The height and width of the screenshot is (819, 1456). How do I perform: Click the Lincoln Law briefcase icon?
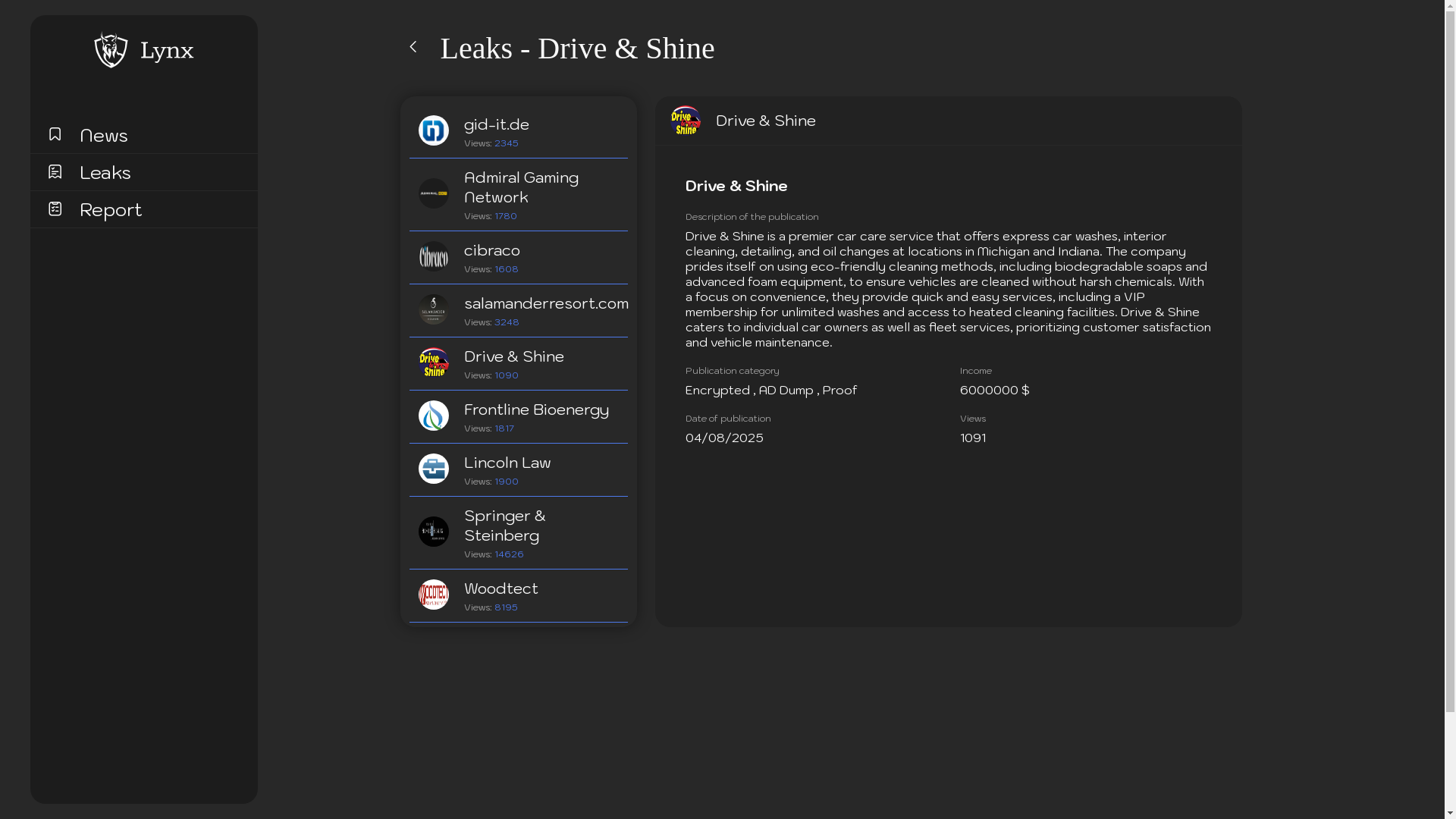pyautogui.click(x=434, y=469)
